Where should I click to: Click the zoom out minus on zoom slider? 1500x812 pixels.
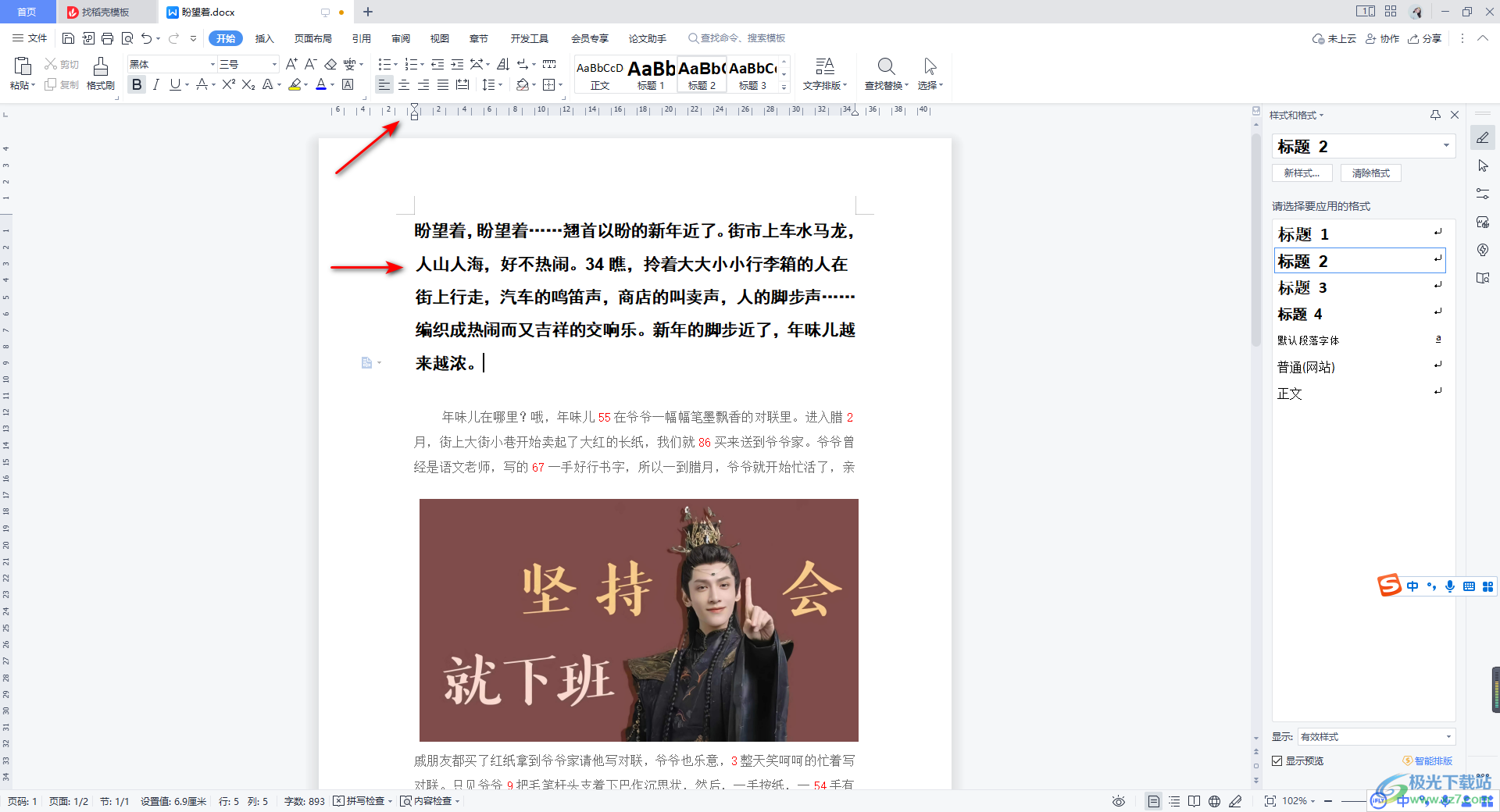(x=1328, y=801)
